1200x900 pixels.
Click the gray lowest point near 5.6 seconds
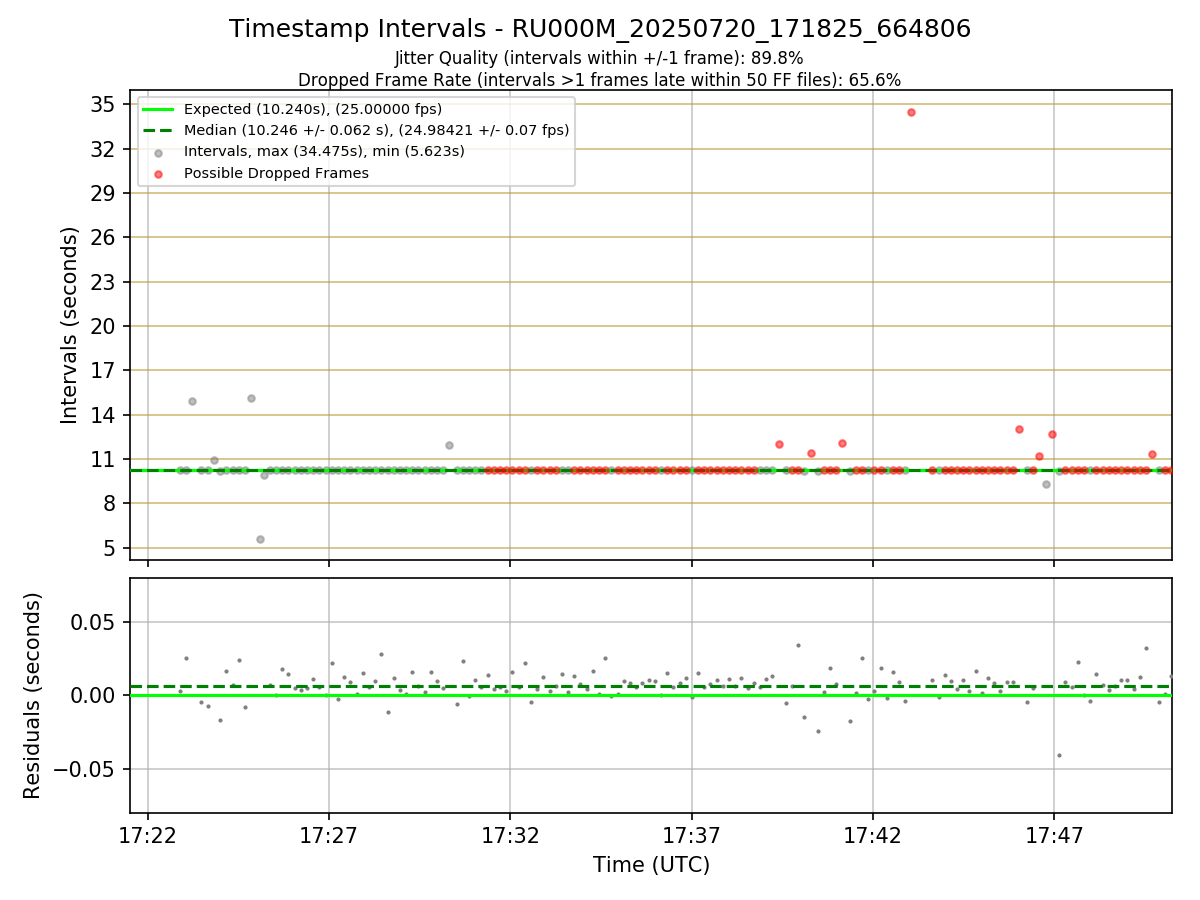tap(260, 539)
